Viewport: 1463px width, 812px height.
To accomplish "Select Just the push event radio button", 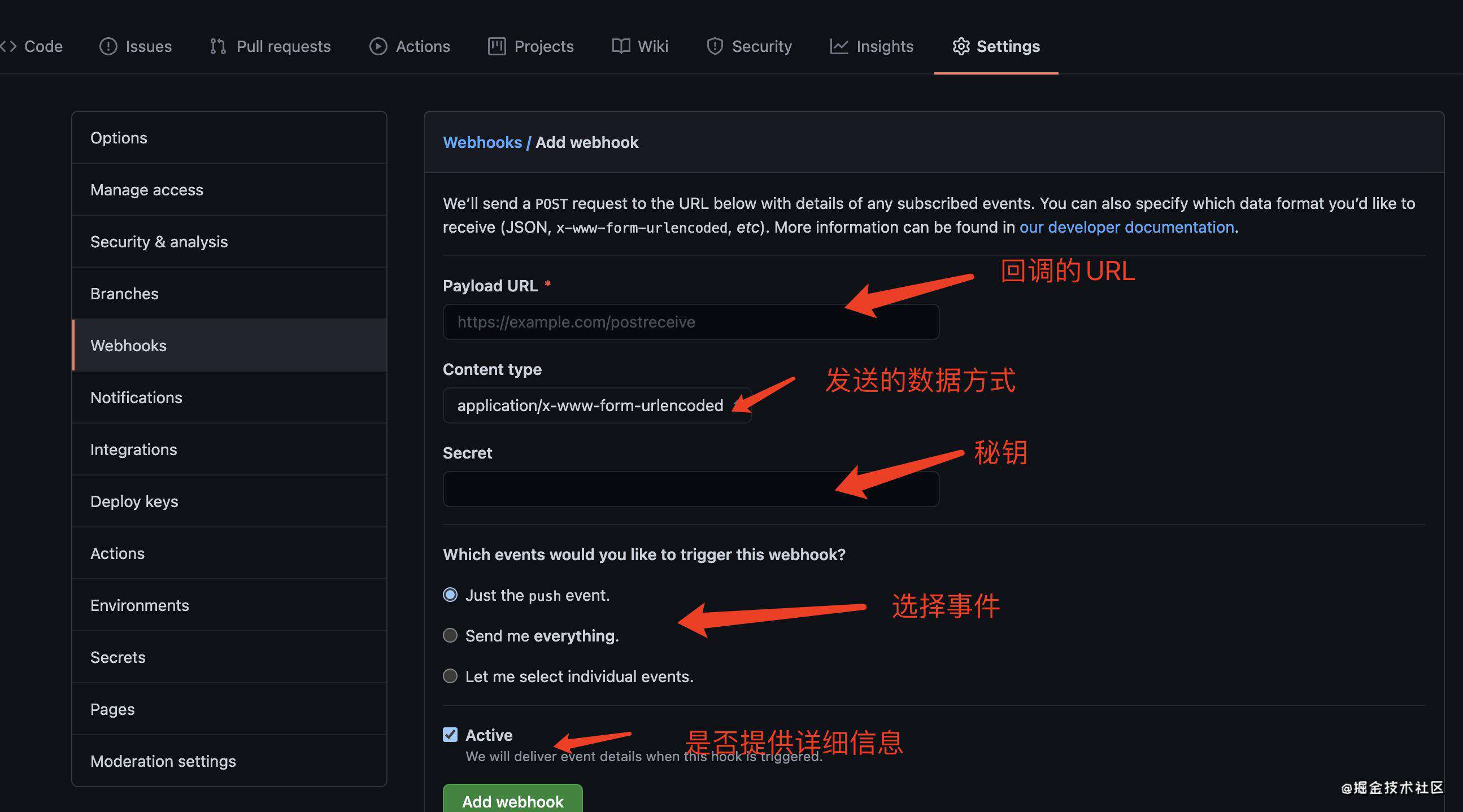I will pyautogui.click(x=449, y=595).
